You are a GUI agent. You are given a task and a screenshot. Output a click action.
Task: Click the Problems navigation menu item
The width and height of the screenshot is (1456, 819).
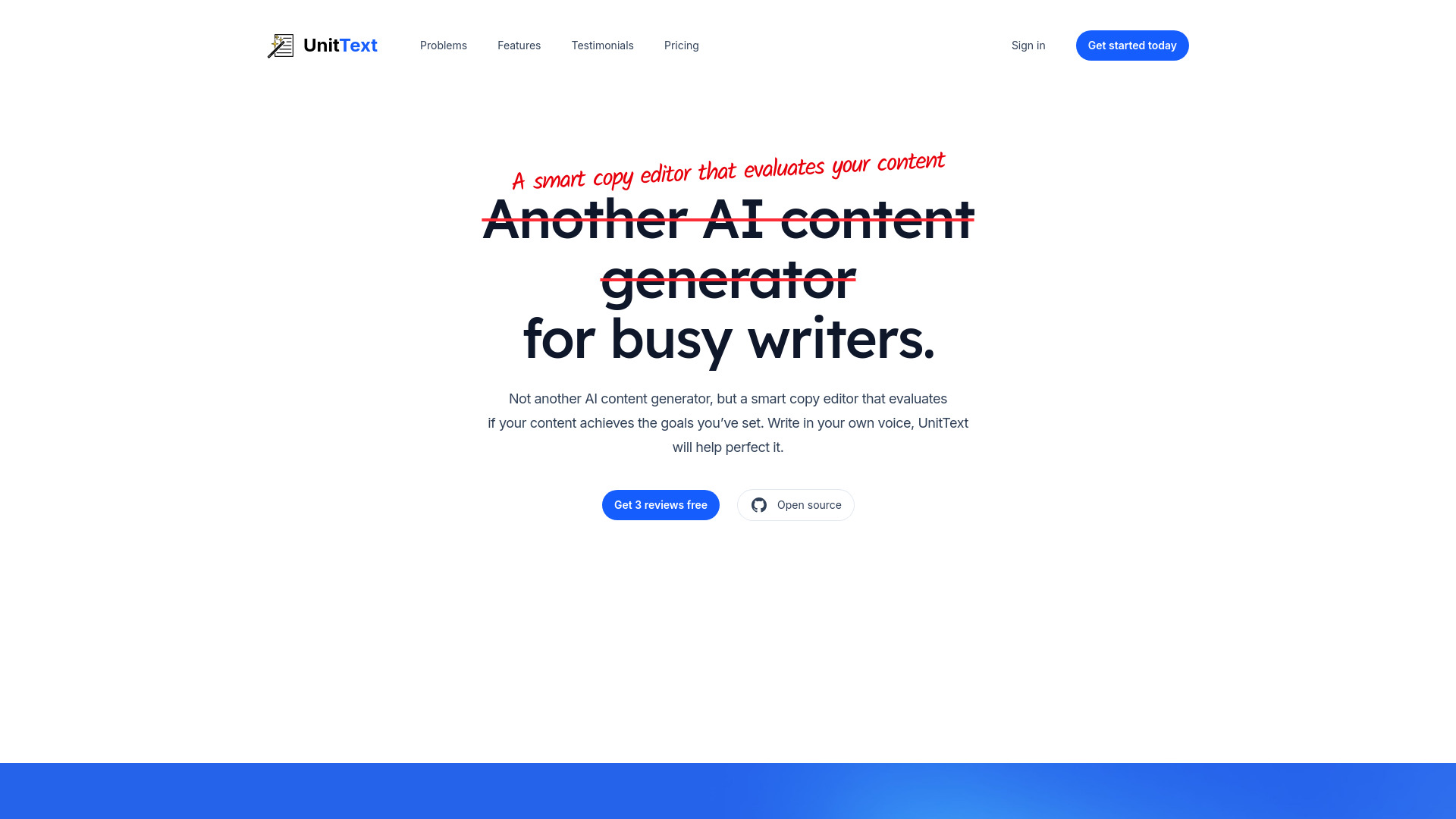(x=443, y=45)
